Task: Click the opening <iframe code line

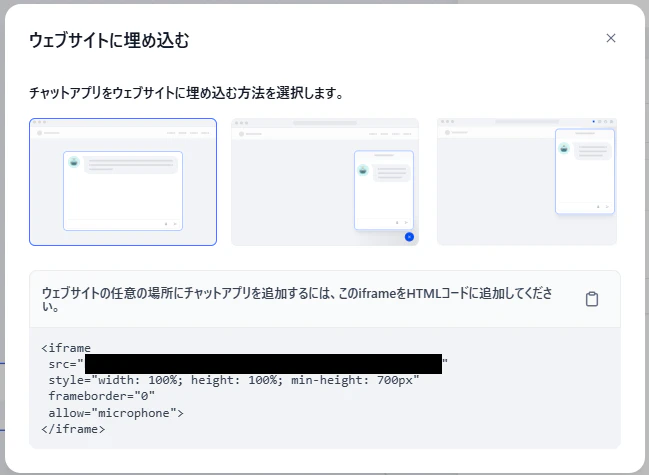Action: (x=66, y=348)
